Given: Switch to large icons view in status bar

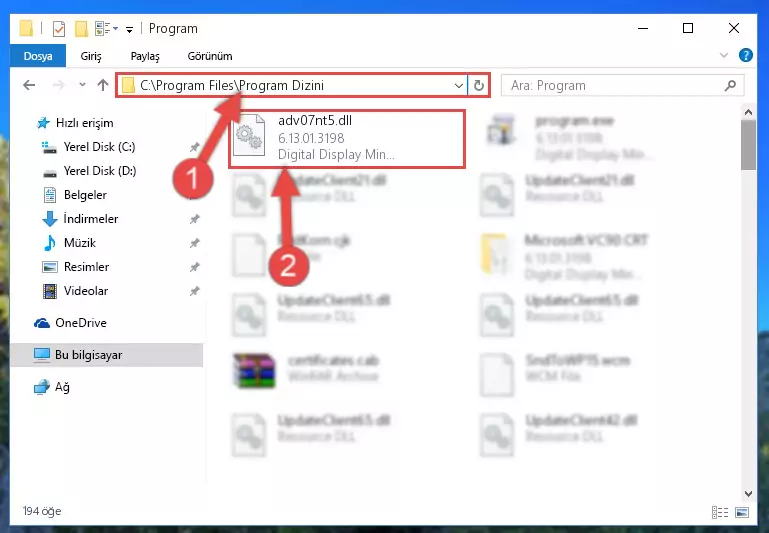Looking at the screenshot, I should click(742, 512).
